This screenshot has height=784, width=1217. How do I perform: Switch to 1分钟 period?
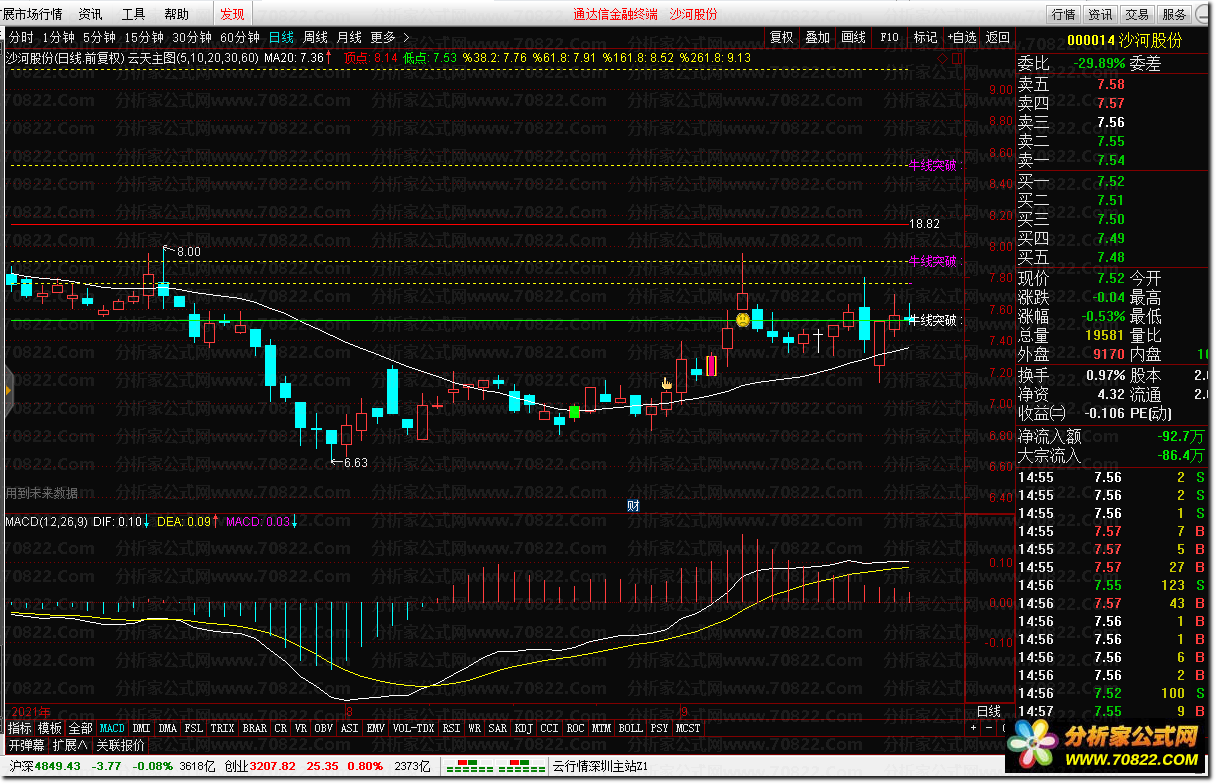pos(58,37)
